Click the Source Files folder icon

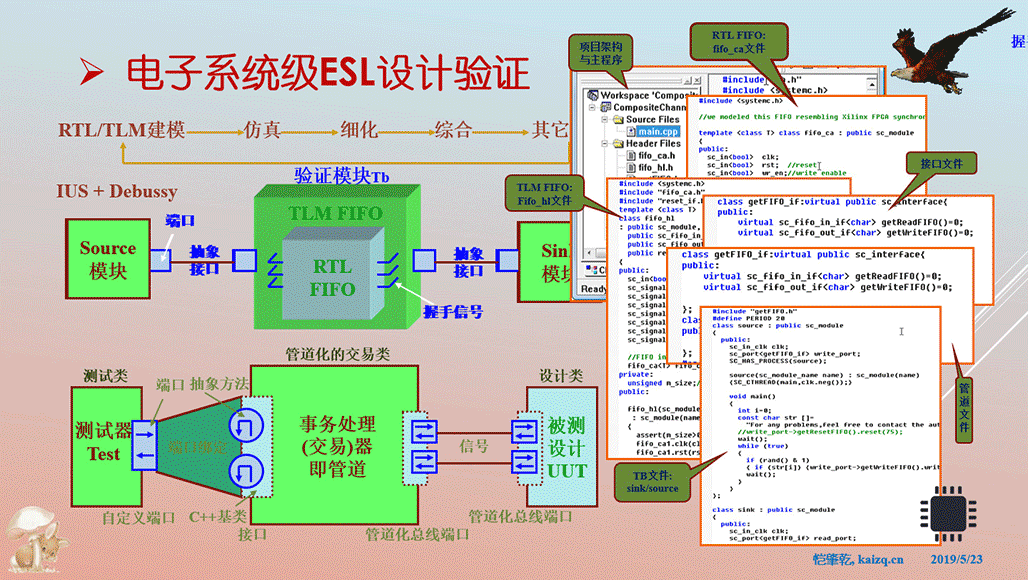coord(617,120)
